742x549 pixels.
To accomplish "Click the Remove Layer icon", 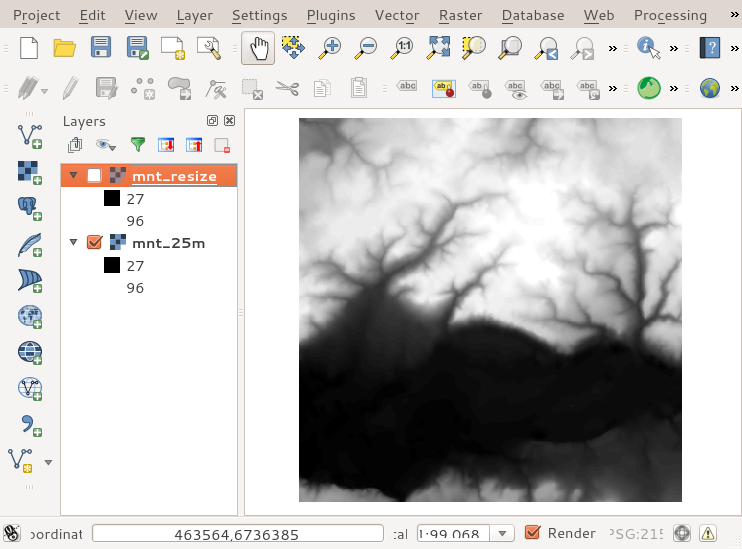I will click(x=222, y=145).
